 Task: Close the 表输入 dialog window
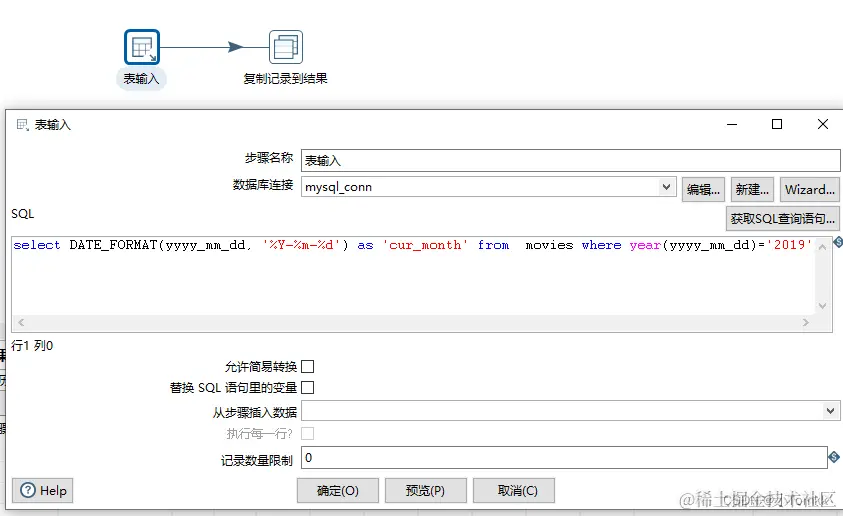pos(823,124)
